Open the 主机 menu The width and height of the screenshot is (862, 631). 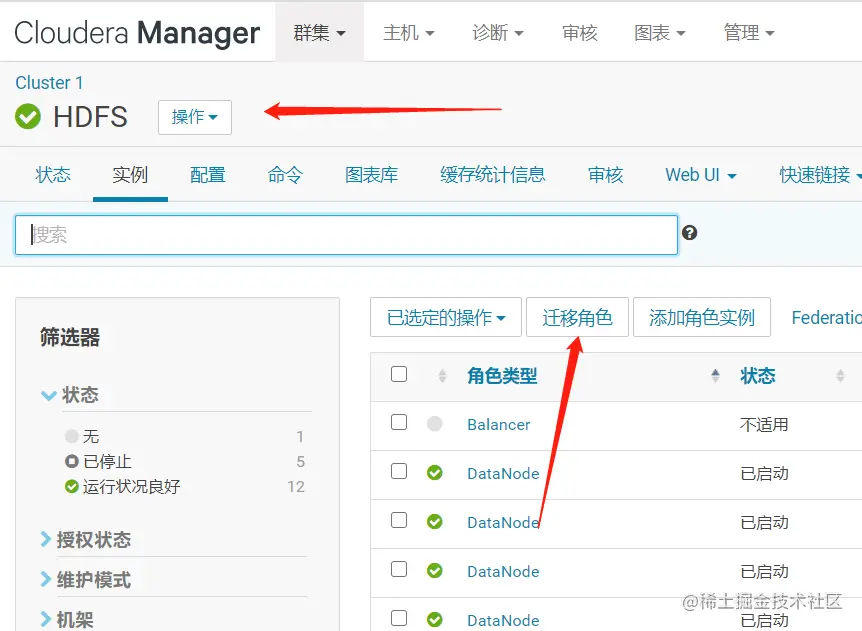[408, 32]
